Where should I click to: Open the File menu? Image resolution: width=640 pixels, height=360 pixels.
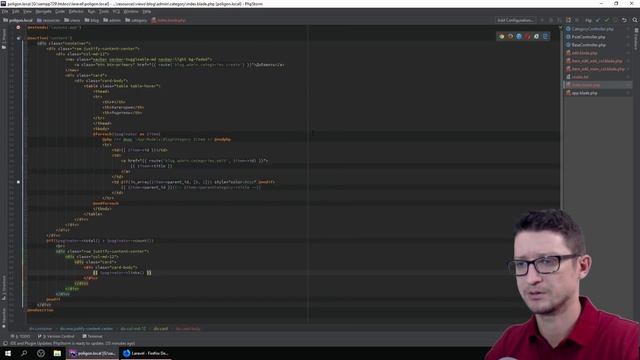(4, 11)
